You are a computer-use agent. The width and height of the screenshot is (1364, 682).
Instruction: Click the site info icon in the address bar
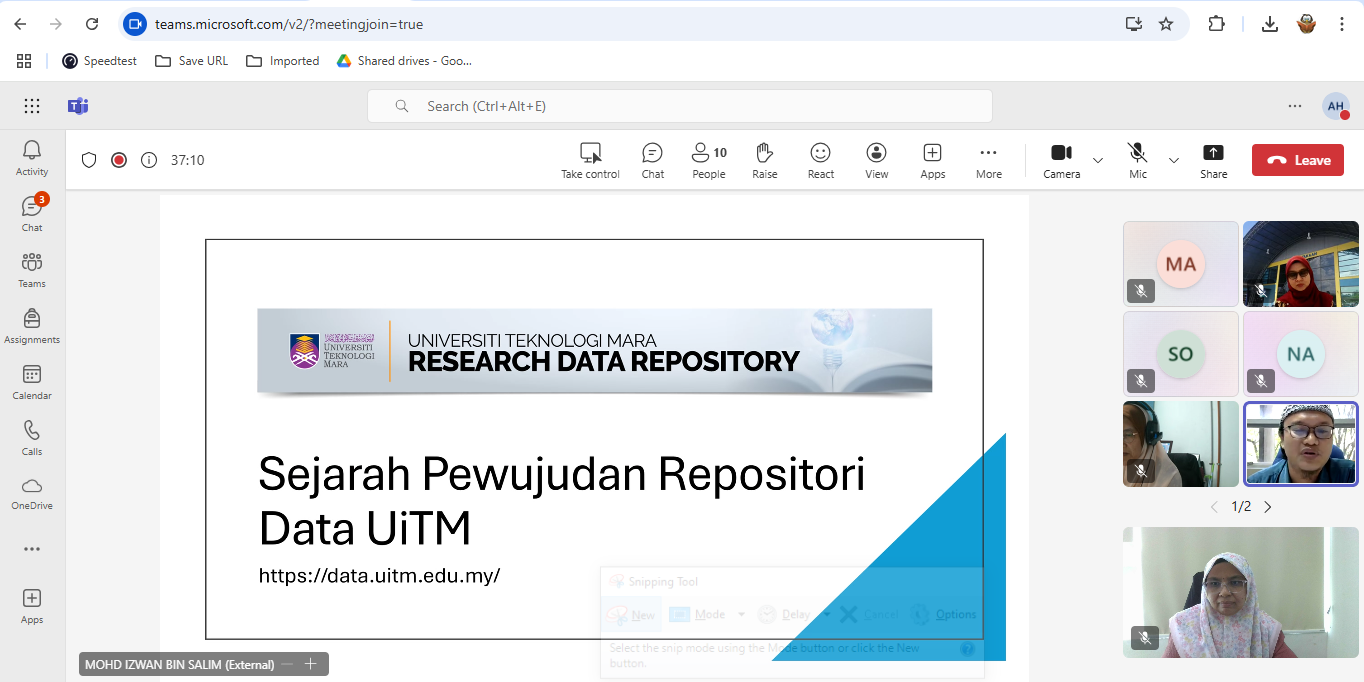(x=135, y=24)
